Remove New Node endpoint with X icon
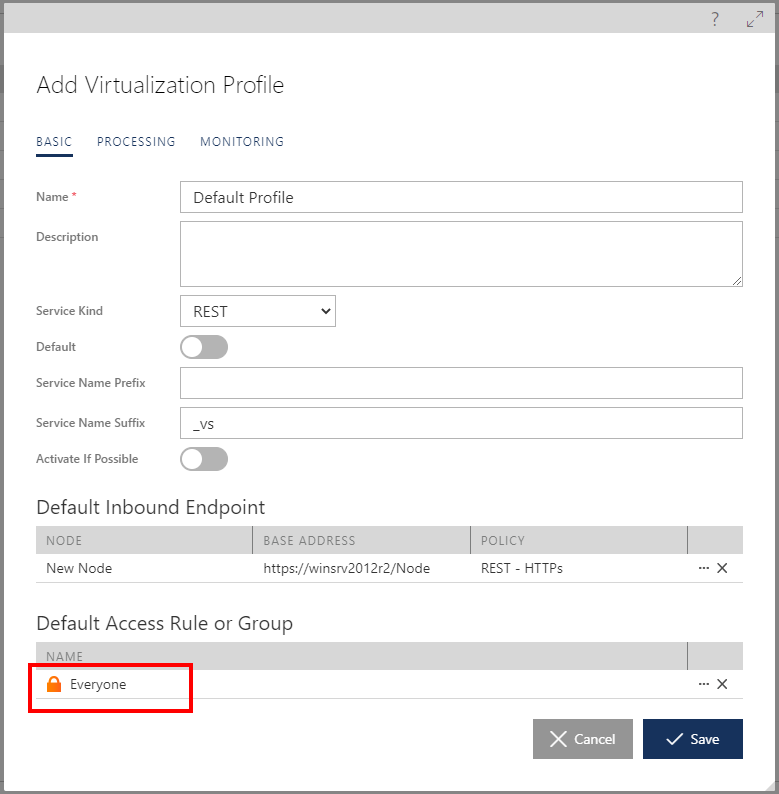Viewport: 779px width, 794px height. point(722,568)
